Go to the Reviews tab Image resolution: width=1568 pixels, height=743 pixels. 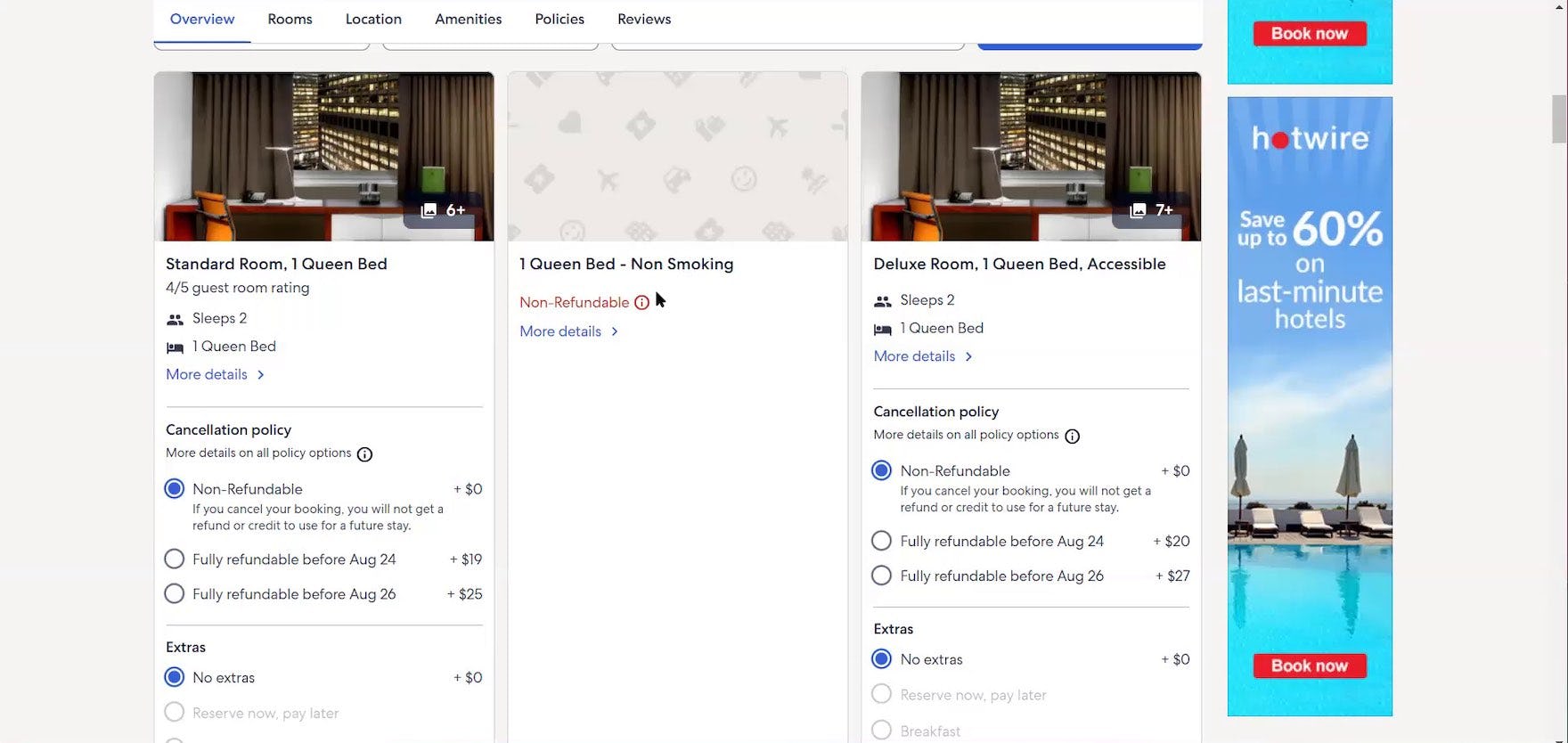(643, 19)
